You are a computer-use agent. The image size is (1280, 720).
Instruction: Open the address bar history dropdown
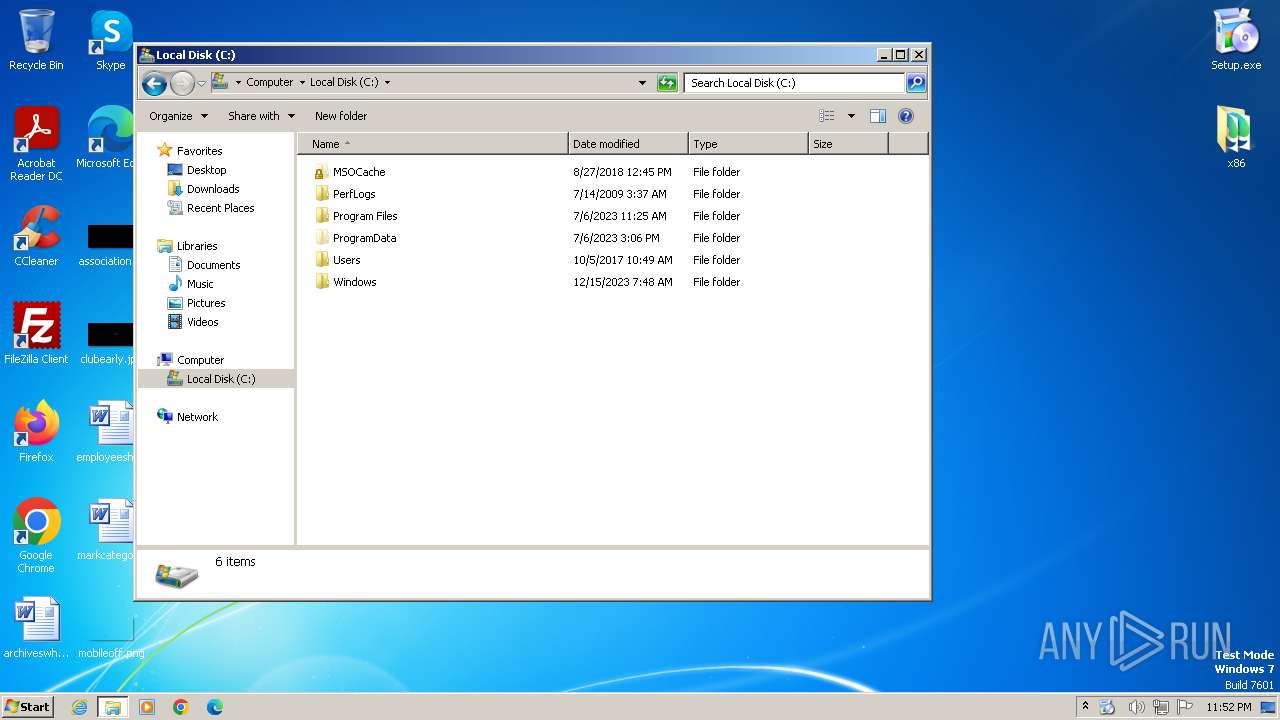tap(642, 83)
